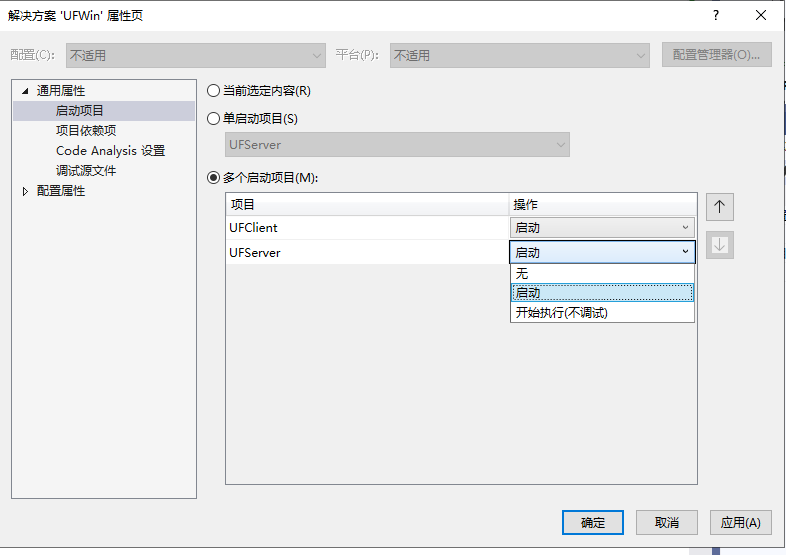This screenshot has height=555, width=786.
Task: Click the move up arrow button
Action: pyautogui.click(x=719, y=207)
